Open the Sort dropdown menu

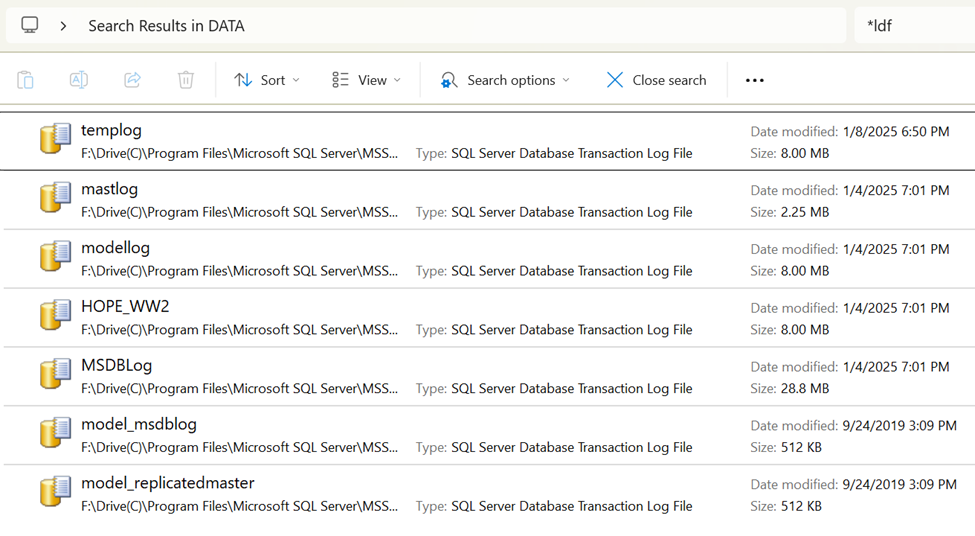[x=267, y=80]
